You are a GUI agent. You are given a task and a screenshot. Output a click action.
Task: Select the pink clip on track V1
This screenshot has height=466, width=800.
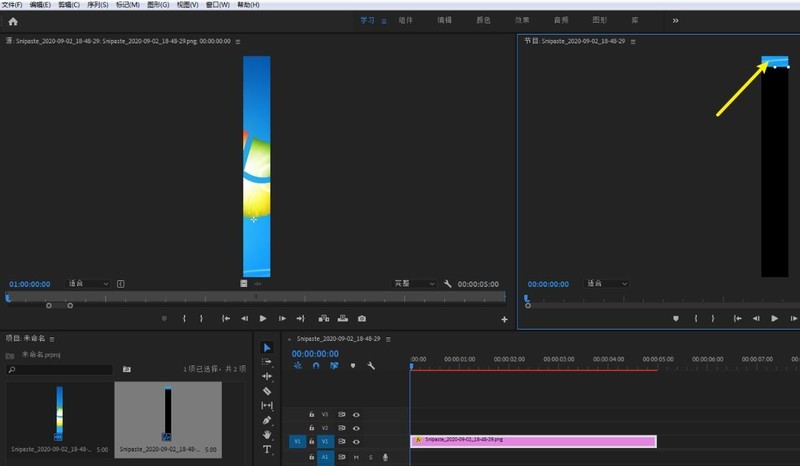533,441
